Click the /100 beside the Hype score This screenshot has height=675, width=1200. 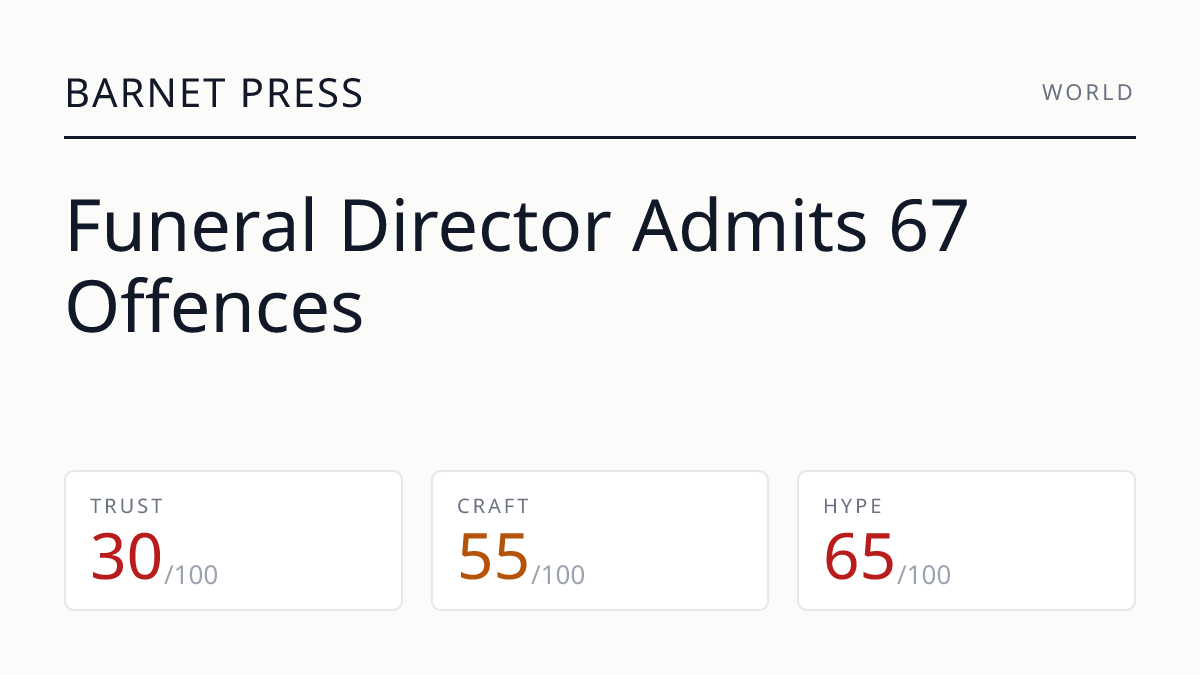[x=924, y=575]
